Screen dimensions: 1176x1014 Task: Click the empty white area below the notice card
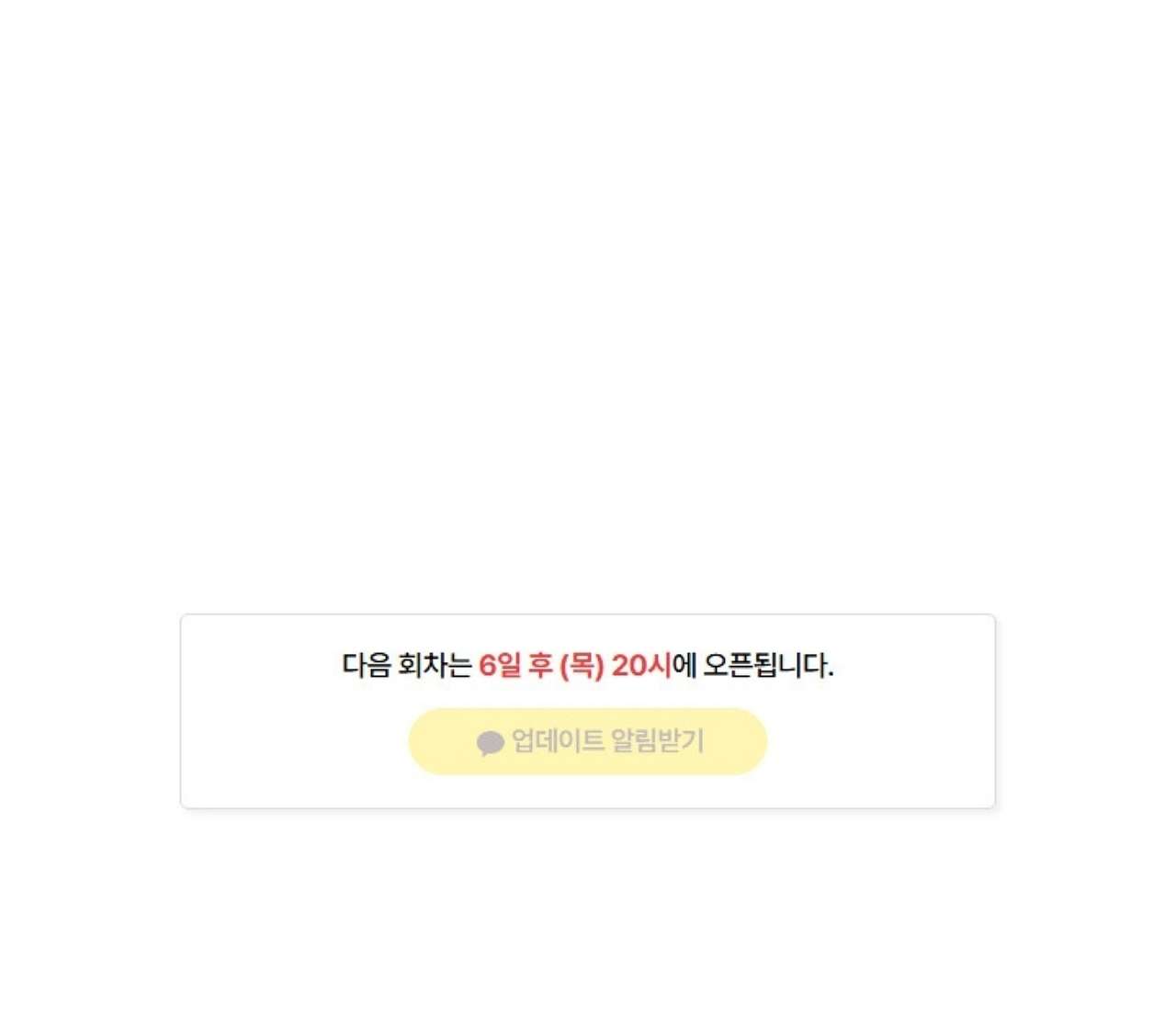[588, 909]
